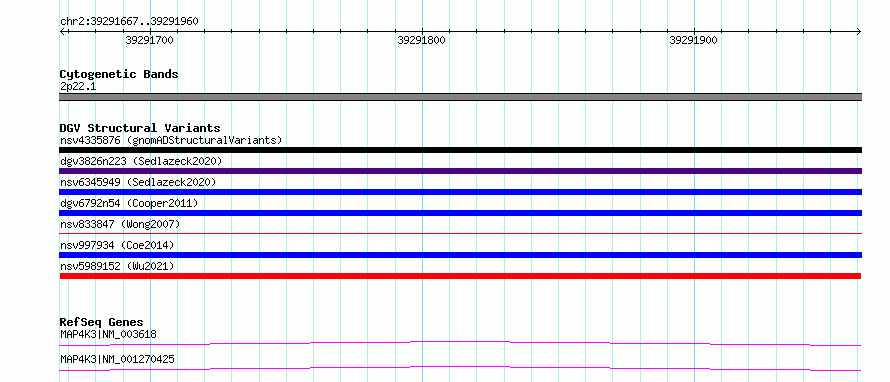This screenshot has width=890, height=382.
Task: Select the blue nsv6345949 variant bar
Action: click(x=460, y=192)
